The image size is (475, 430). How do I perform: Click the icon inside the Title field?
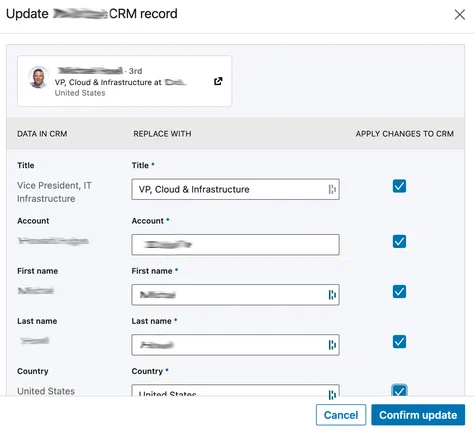332,189
